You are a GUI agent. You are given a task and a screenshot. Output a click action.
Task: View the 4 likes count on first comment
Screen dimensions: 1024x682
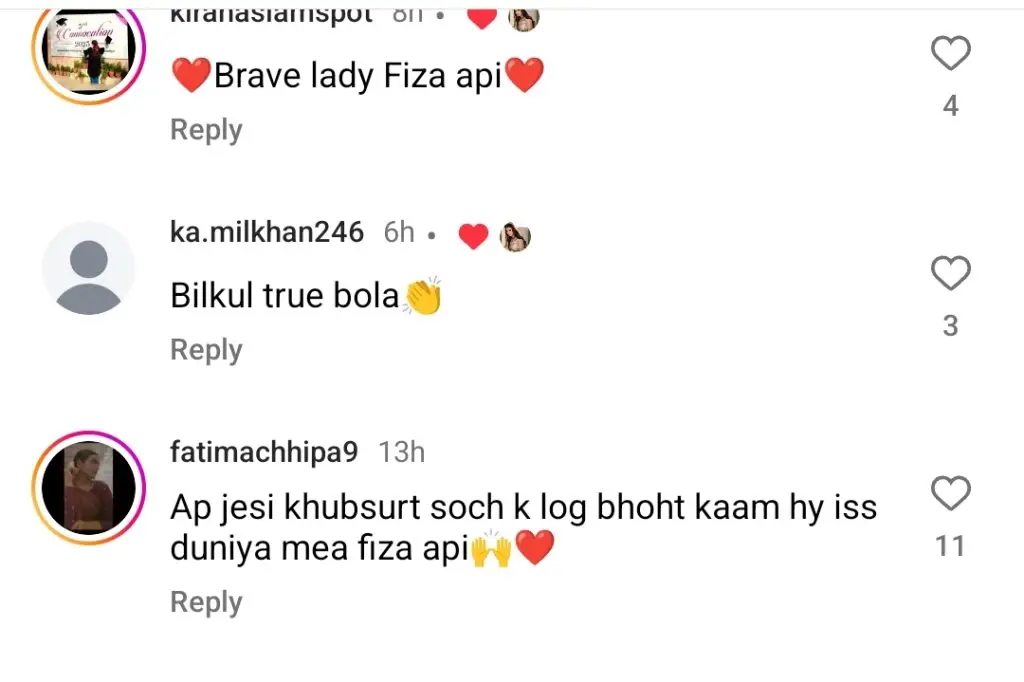pos(951,106)
